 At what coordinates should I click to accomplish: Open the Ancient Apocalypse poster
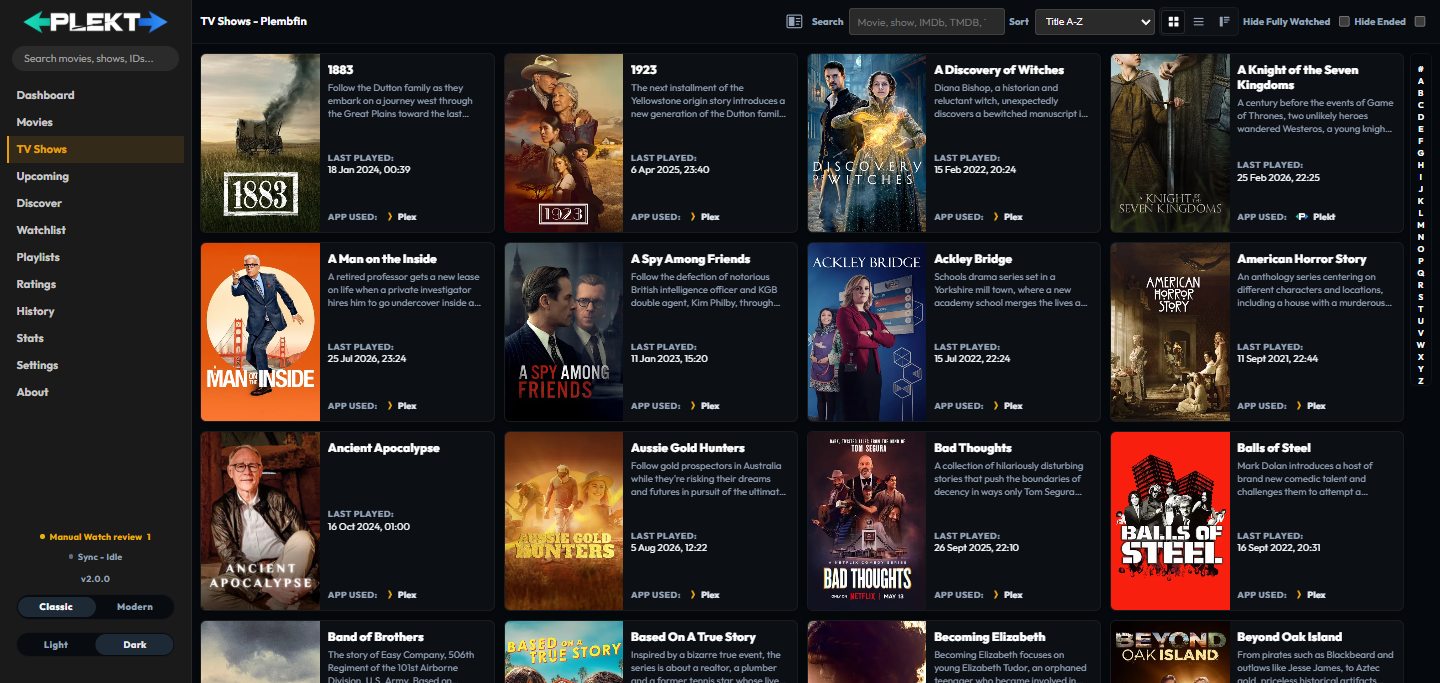260,521
